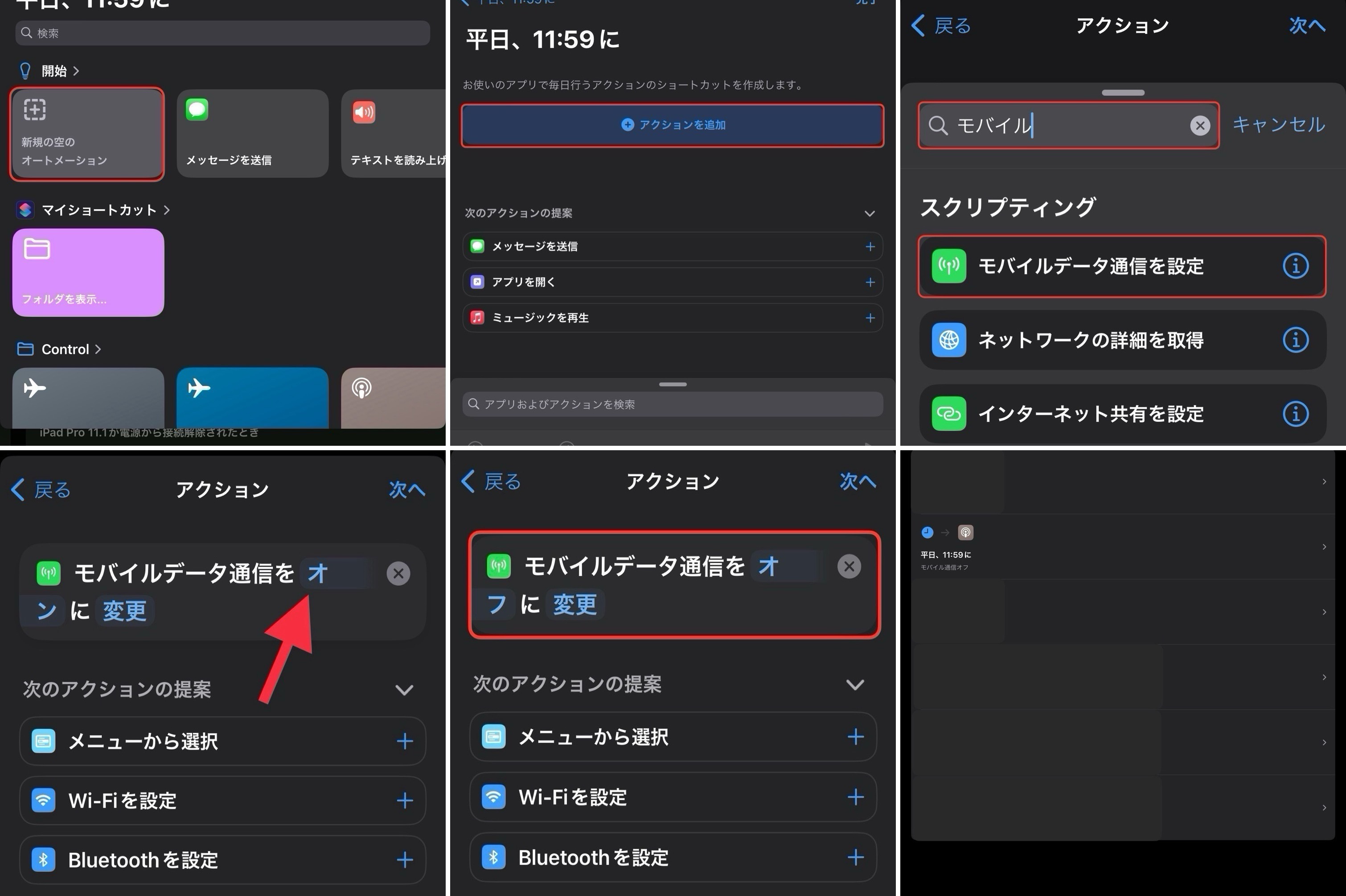Image resolution: width=1346 pixels, height=896 pixels.
Task: Tap the 変更 parameter beside オン
Action: coord(124,611)
